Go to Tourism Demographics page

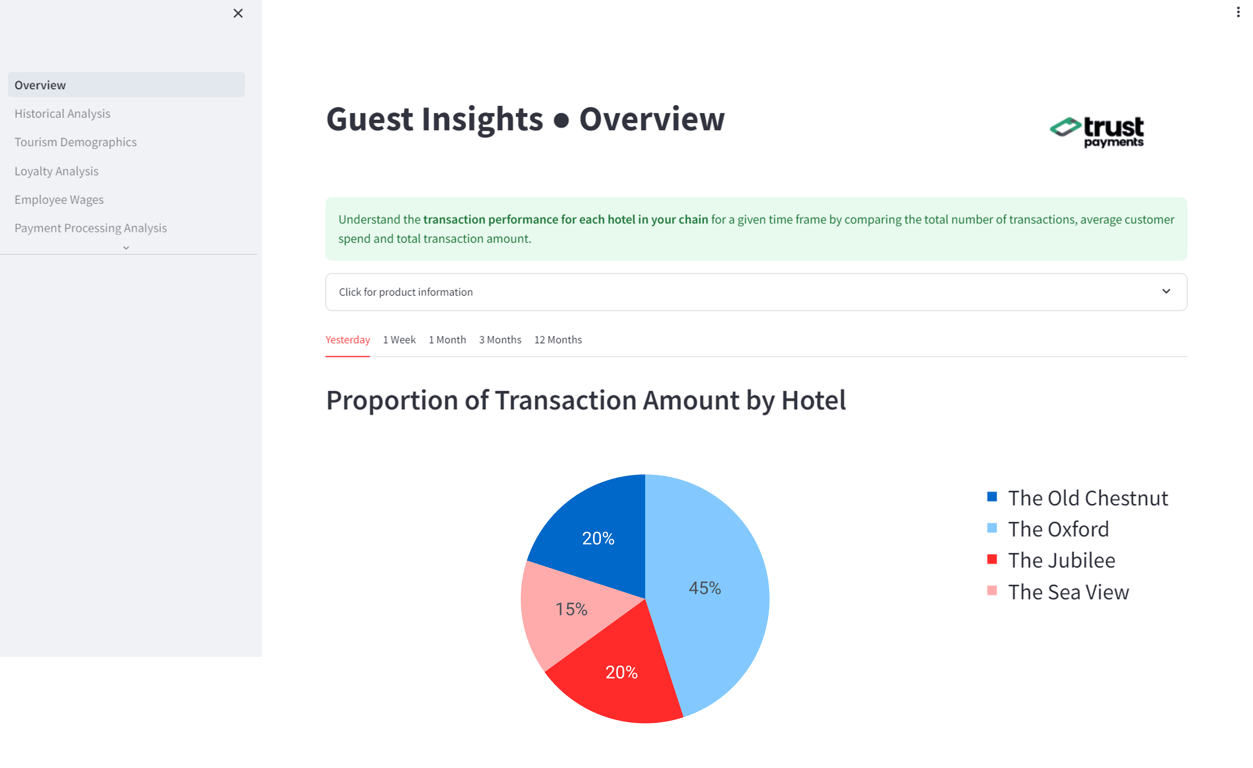pyautogui.click(x=75, y=142)
